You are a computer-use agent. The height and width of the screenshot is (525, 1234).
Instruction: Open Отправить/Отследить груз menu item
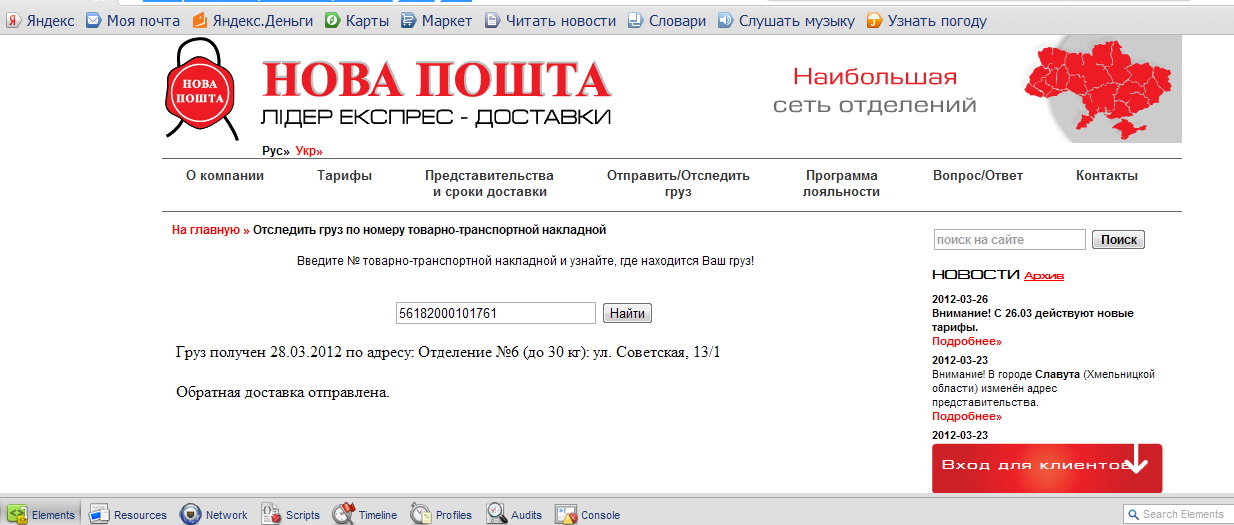pyautogui.click(x=678, y=183)
